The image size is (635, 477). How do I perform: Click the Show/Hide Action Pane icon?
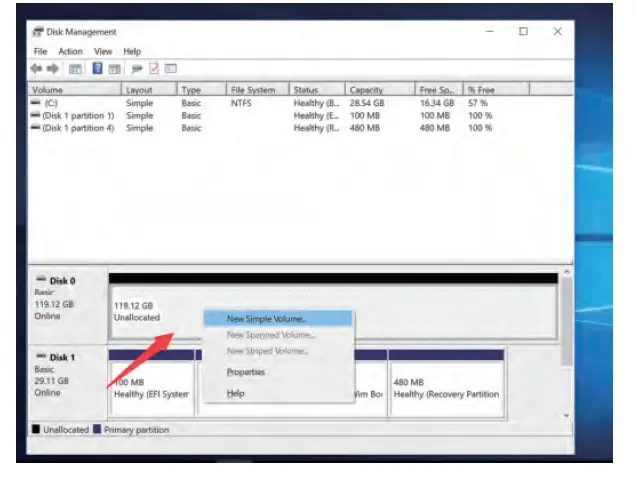click(115, 69)
